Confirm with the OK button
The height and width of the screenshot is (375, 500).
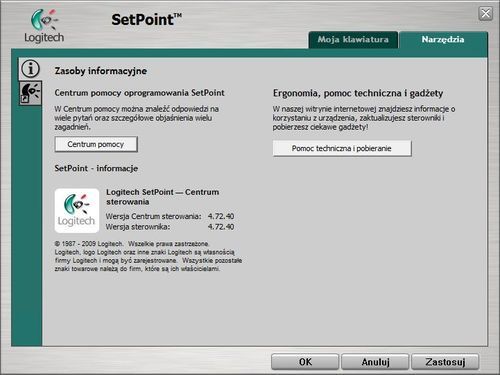[x=305, y=362]
